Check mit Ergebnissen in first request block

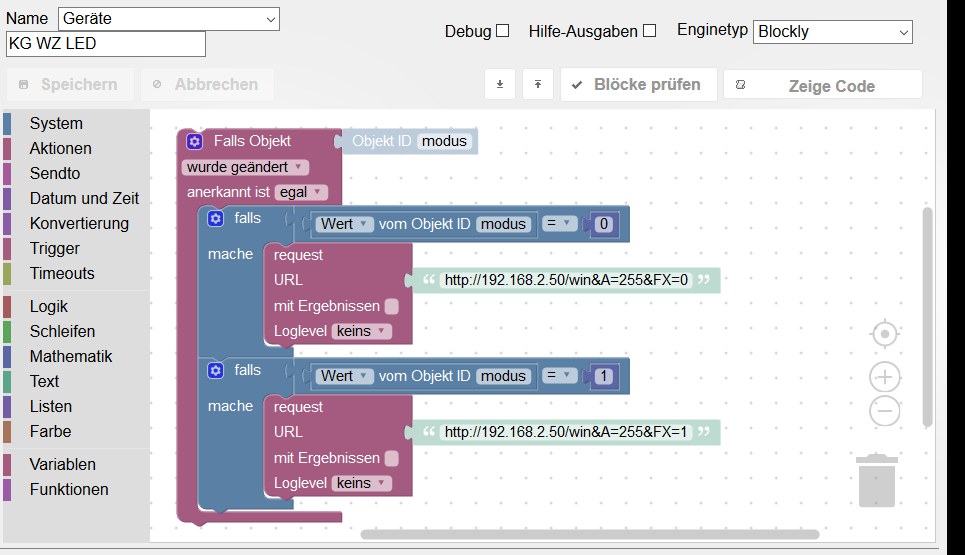391,306
